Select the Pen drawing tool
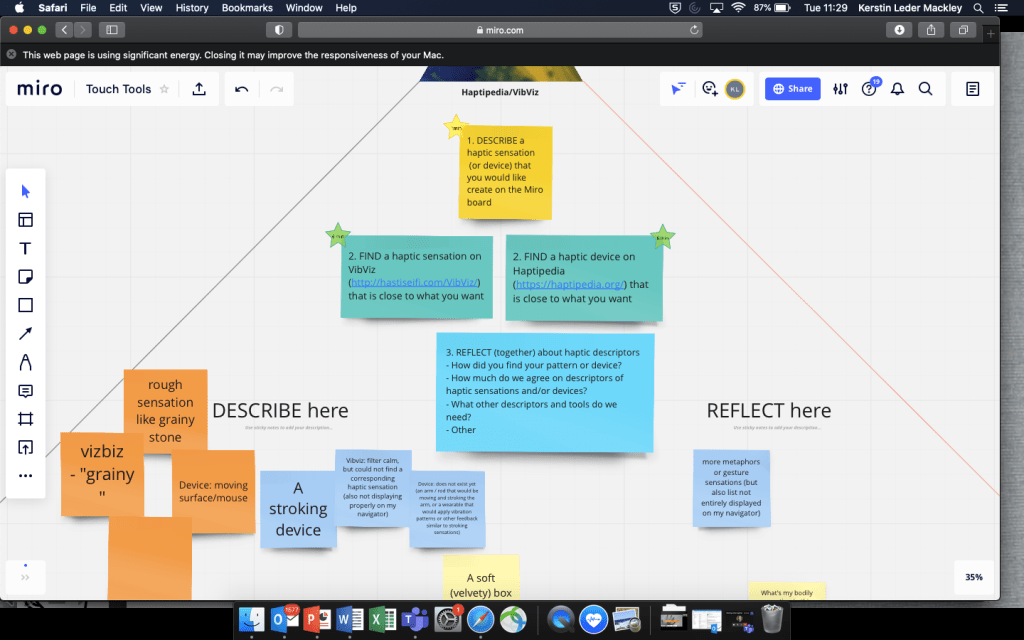This screenshot has width=1024, height=640. pyautogui.click(x=26, y=362)
